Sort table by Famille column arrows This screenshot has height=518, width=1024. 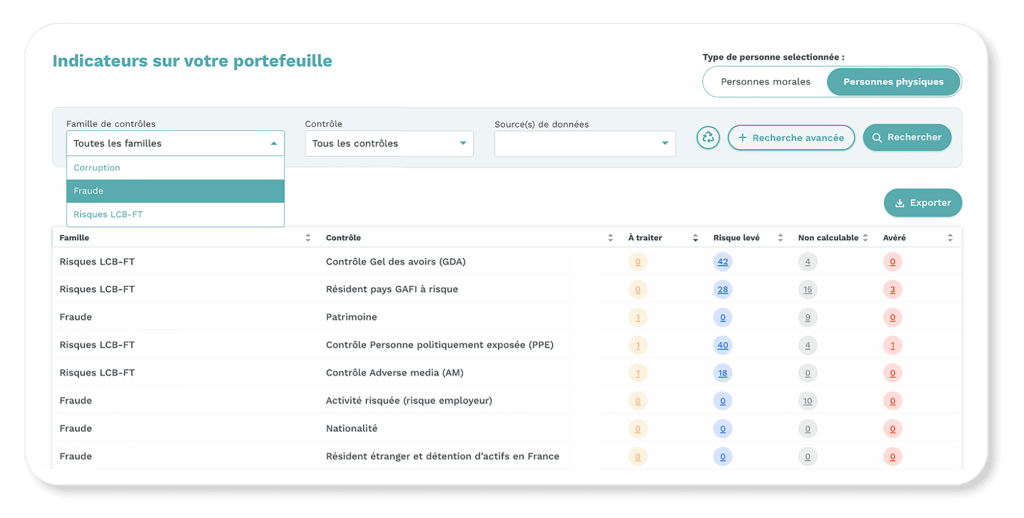[x=307, y=238]
